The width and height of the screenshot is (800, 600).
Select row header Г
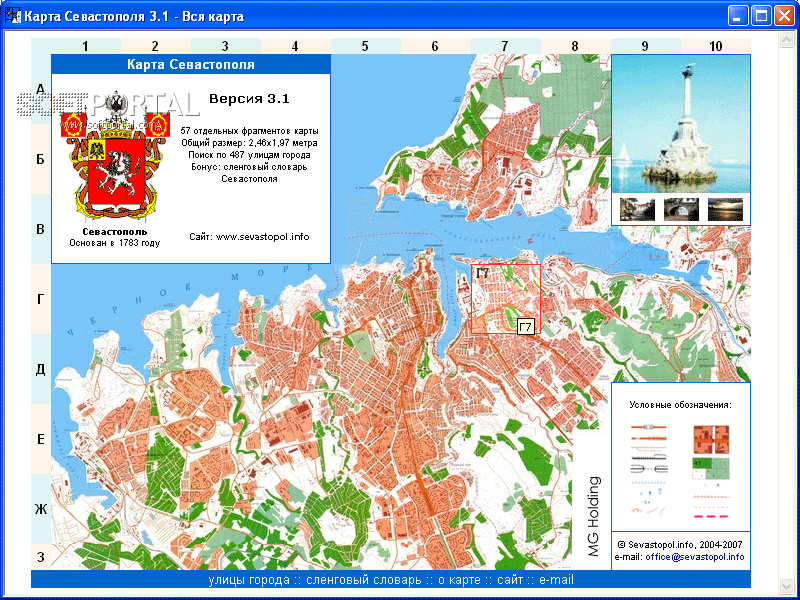click(x=41, y=299)
